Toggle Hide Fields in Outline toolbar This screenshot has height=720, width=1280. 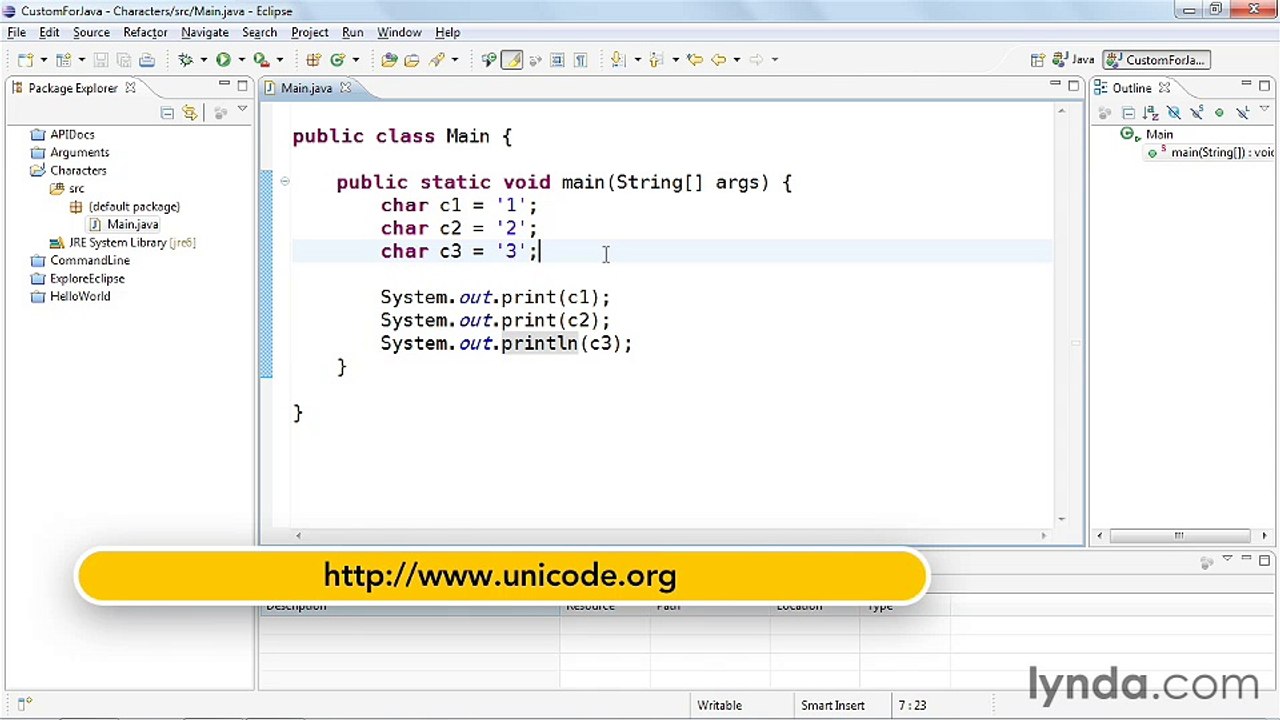click(1175, 112)
